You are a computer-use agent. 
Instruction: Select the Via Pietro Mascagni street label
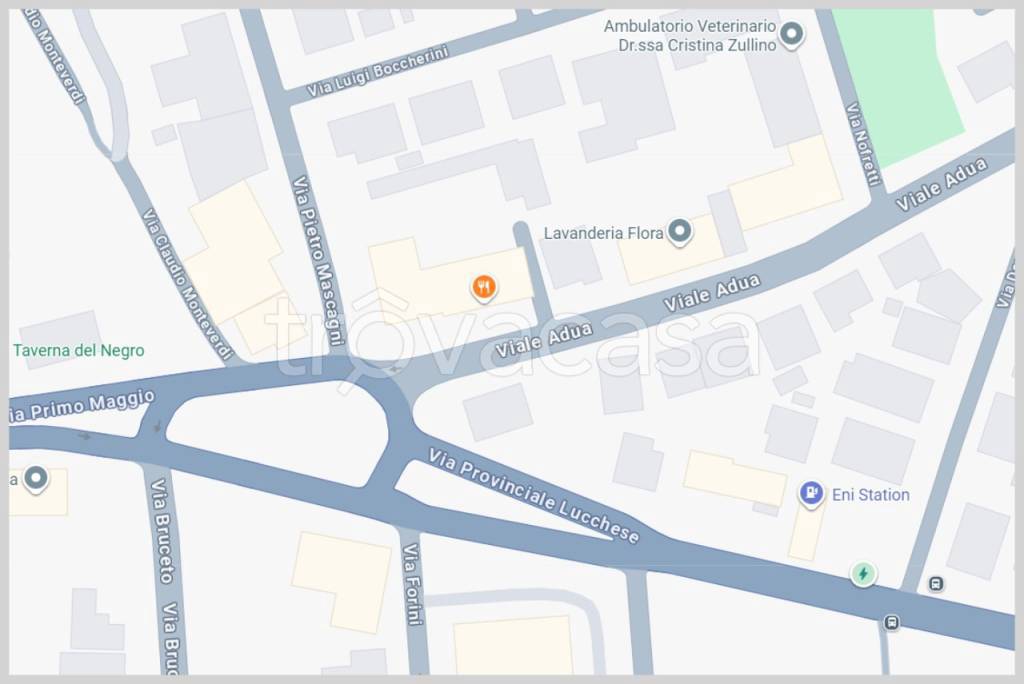[x=318, y=260]
